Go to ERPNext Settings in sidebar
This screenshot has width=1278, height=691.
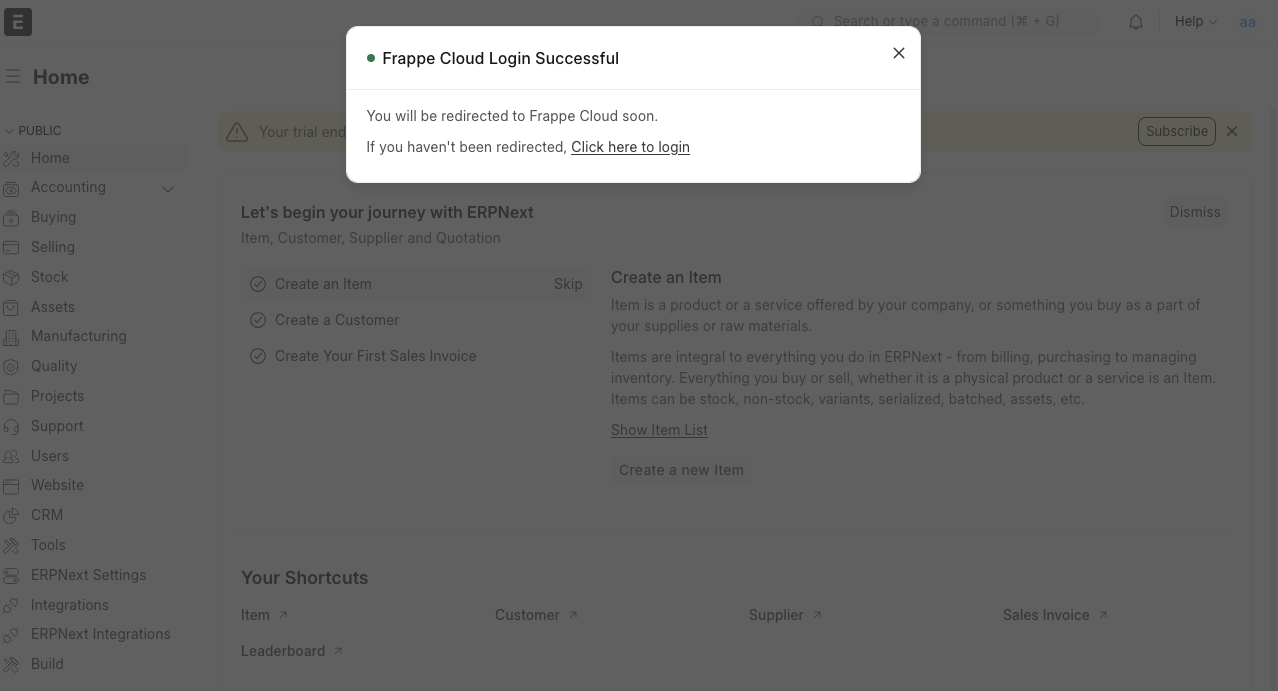pyautogui.click(x=88, y=575)
